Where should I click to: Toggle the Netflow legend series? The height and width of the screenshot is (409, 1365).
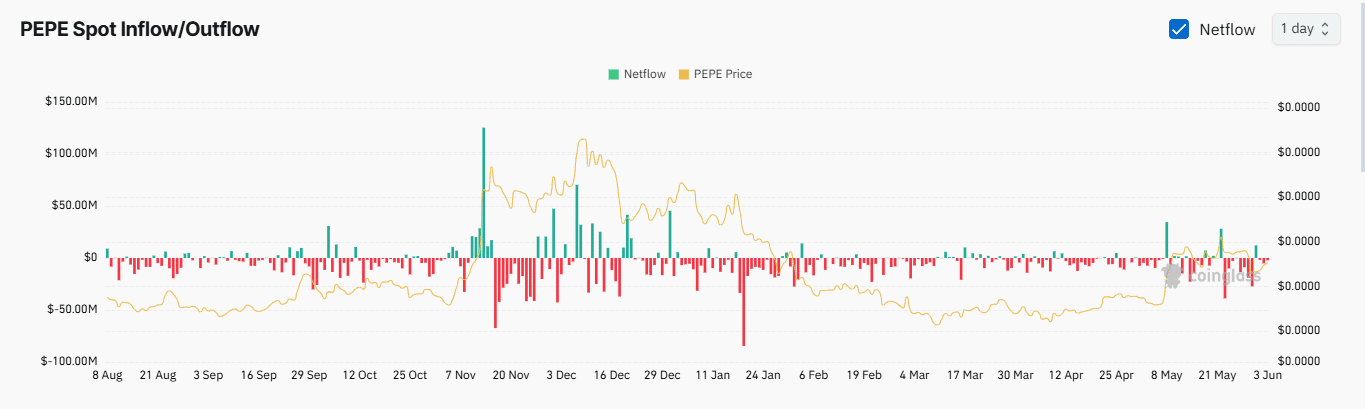[x=636, y=74]
